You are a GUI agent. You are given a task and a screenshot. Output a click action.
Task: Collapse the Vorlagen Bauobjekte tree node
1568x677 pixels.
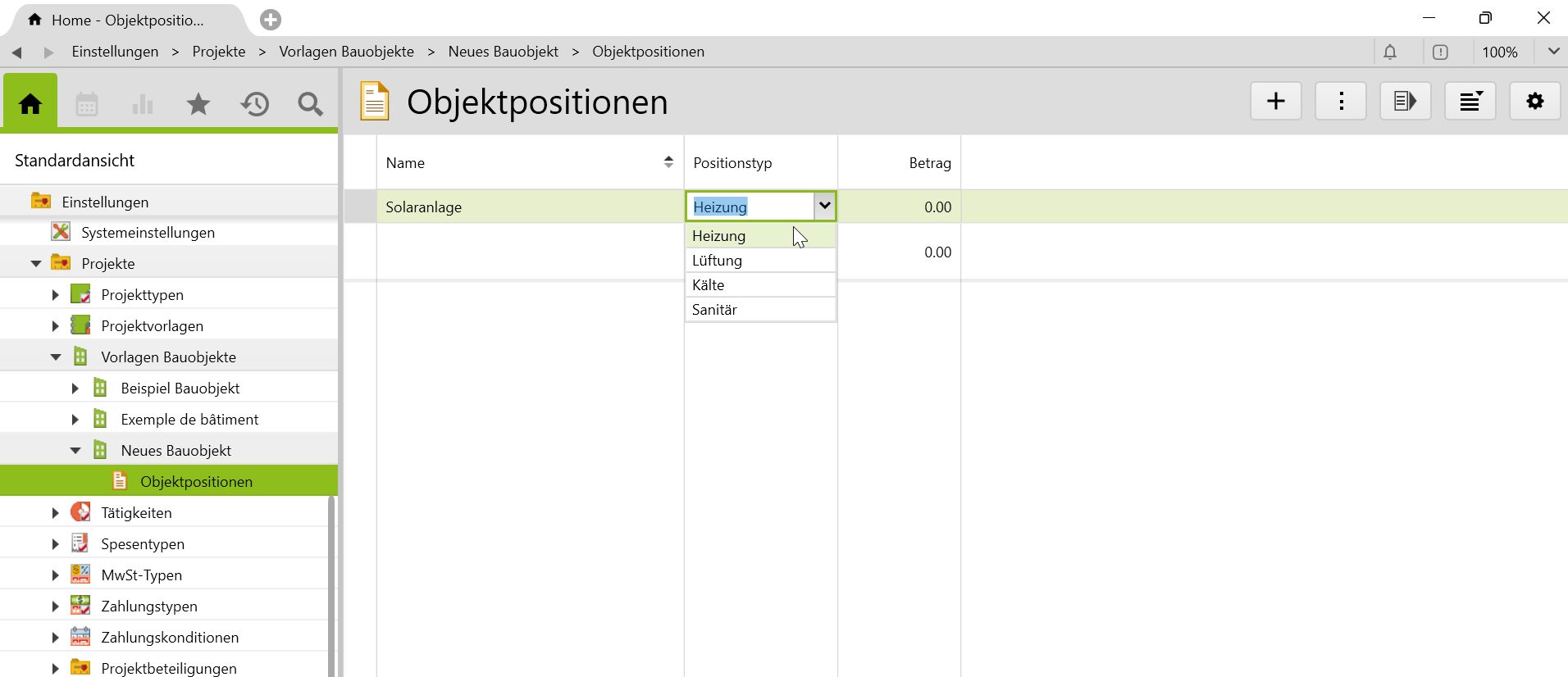click(55, 357)
